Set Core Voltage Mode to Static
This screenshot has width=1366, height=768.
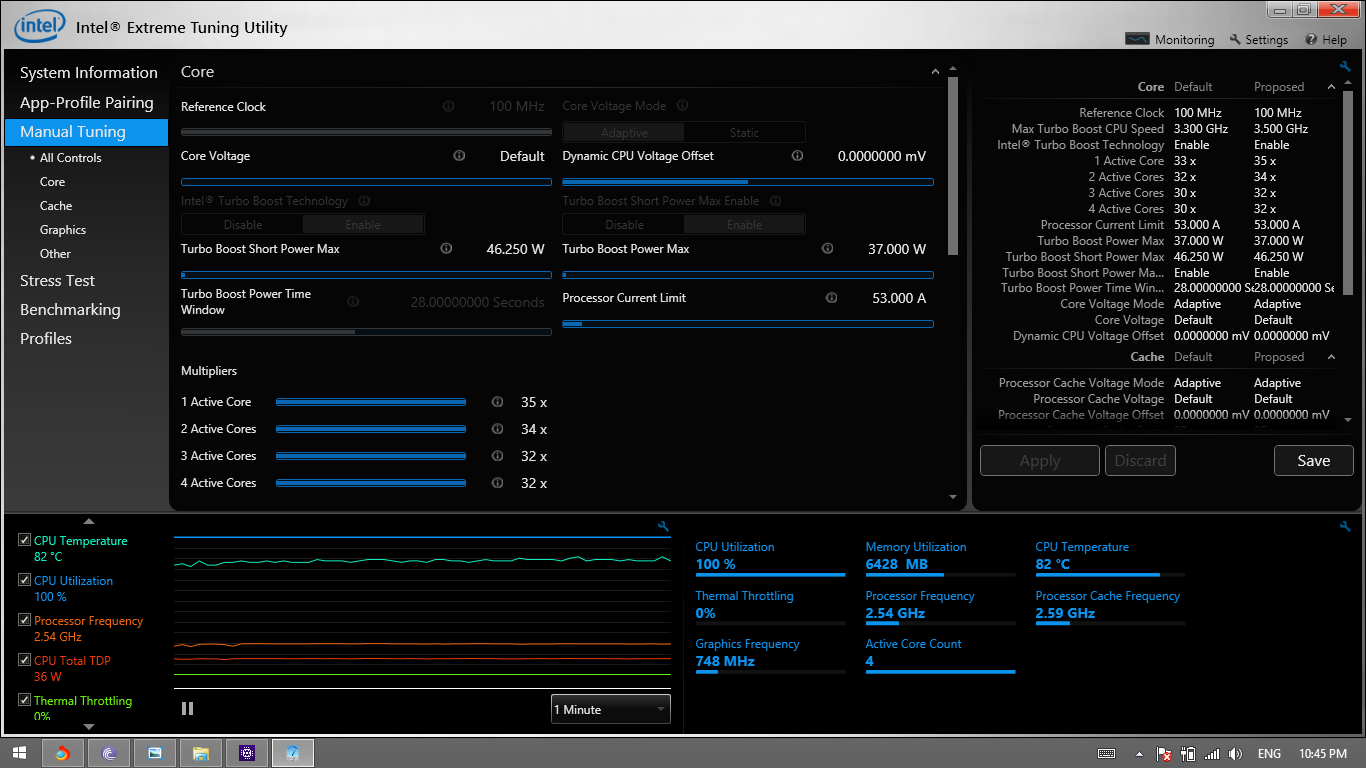coord(745,132)
